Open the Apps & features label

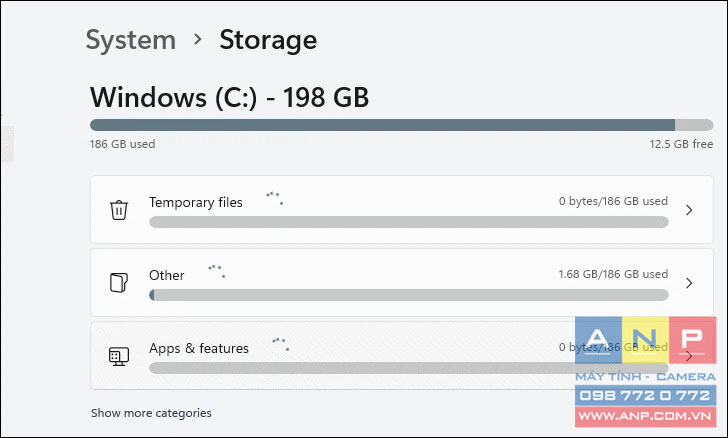[x=199, y=348]
